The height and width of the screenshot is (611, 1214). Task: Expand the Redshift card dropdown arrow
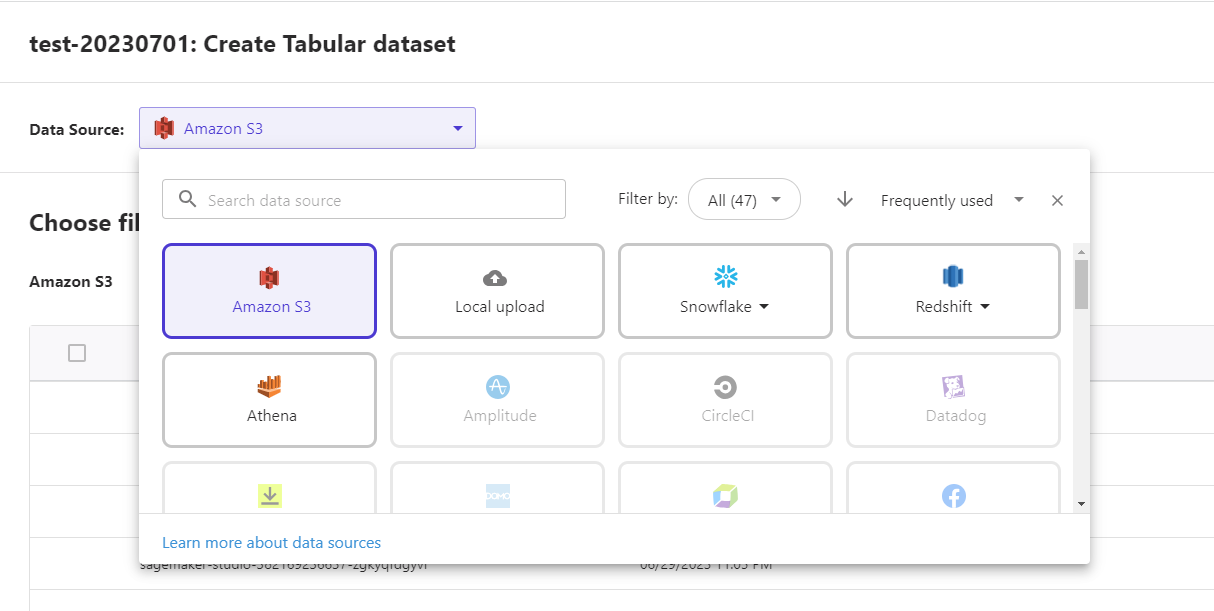tap(985, 307)
